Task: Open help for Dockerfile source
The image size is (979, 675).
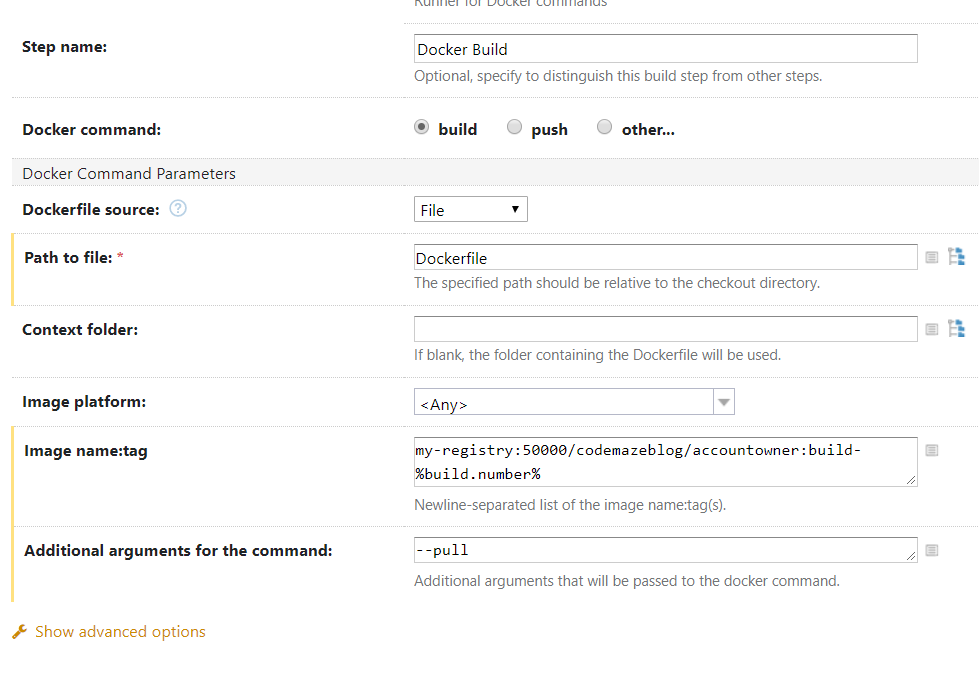Action: [178, 209]
